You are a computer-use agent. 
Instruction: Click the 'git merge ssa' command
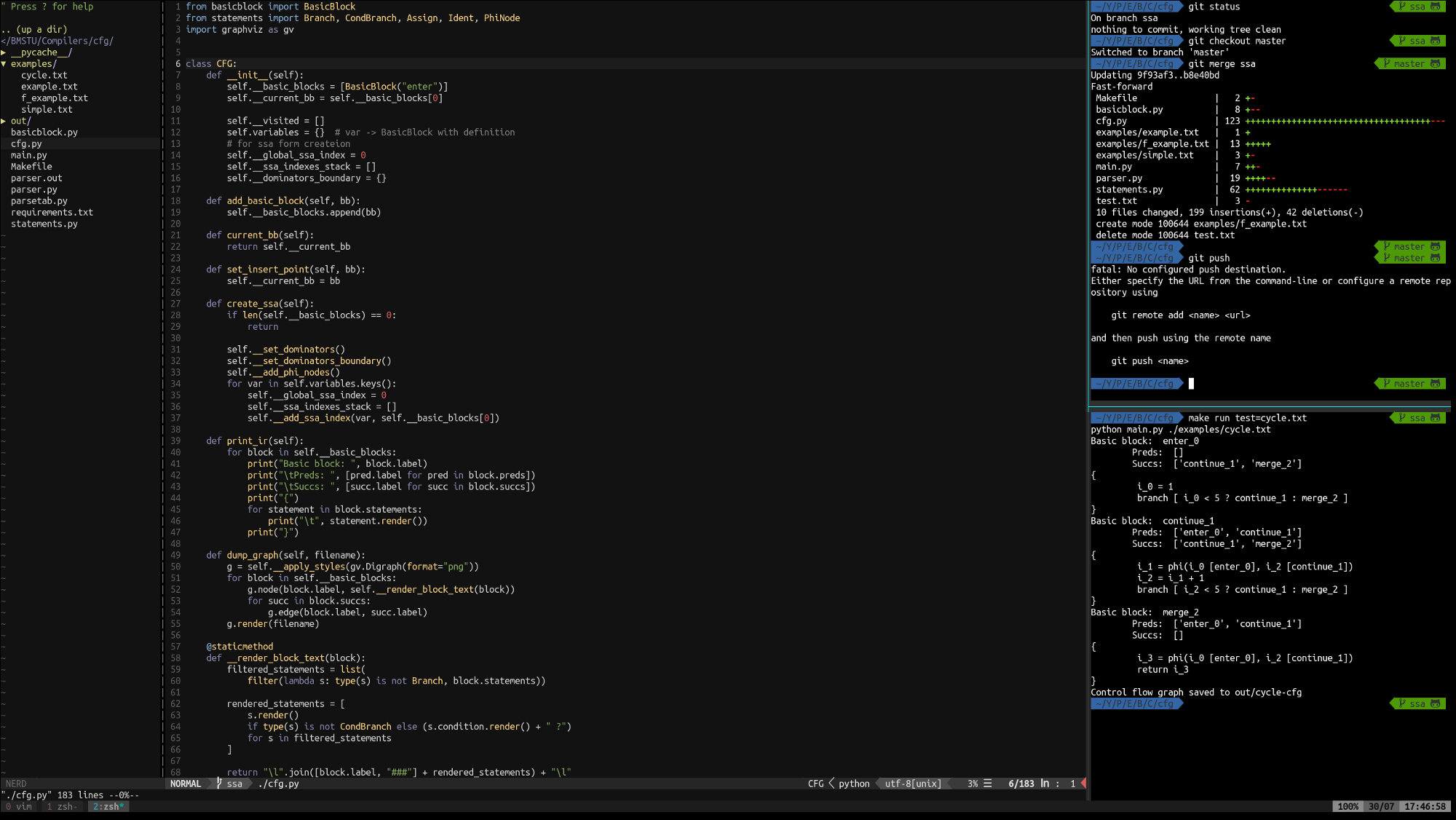1222,64
